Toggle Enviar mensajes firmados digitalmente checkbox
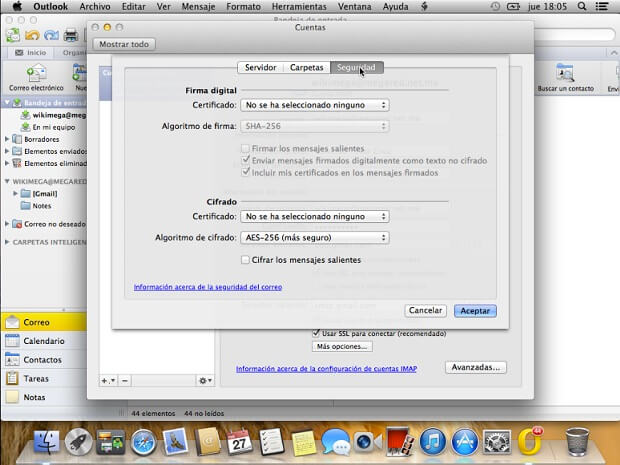 [246, 160]
